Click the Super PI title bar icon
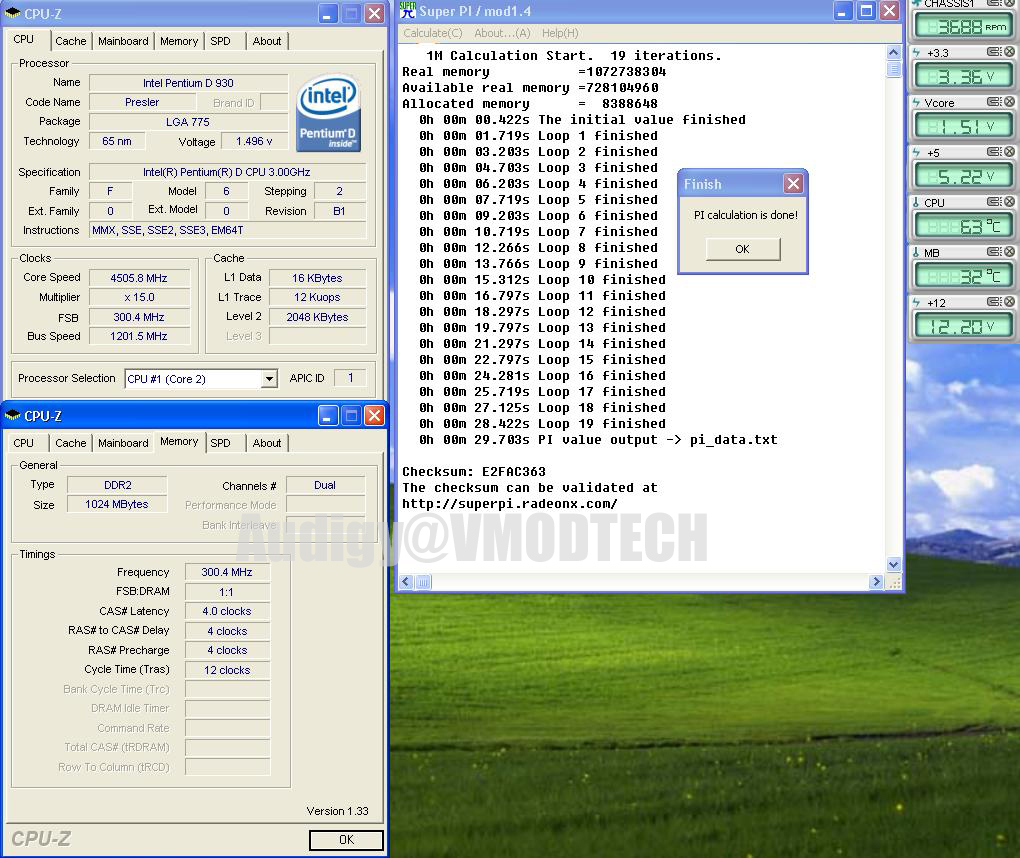 (408, 10)
